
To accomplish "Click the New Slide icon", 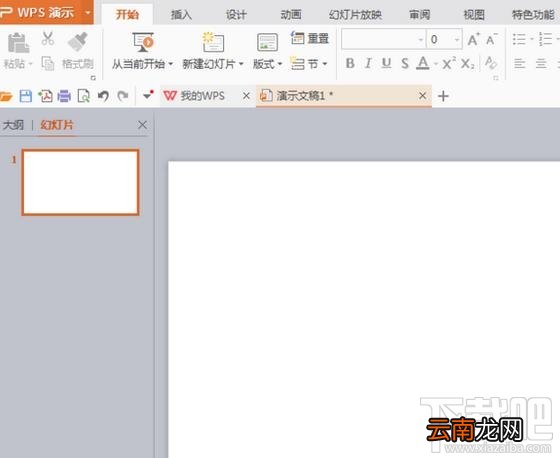I will point(213,42).
